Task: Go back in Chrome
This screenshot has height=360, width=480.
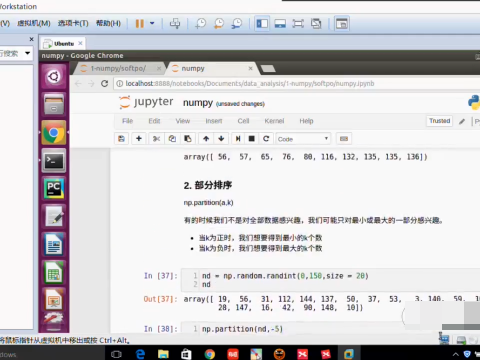Action: [x=78, y=83]
